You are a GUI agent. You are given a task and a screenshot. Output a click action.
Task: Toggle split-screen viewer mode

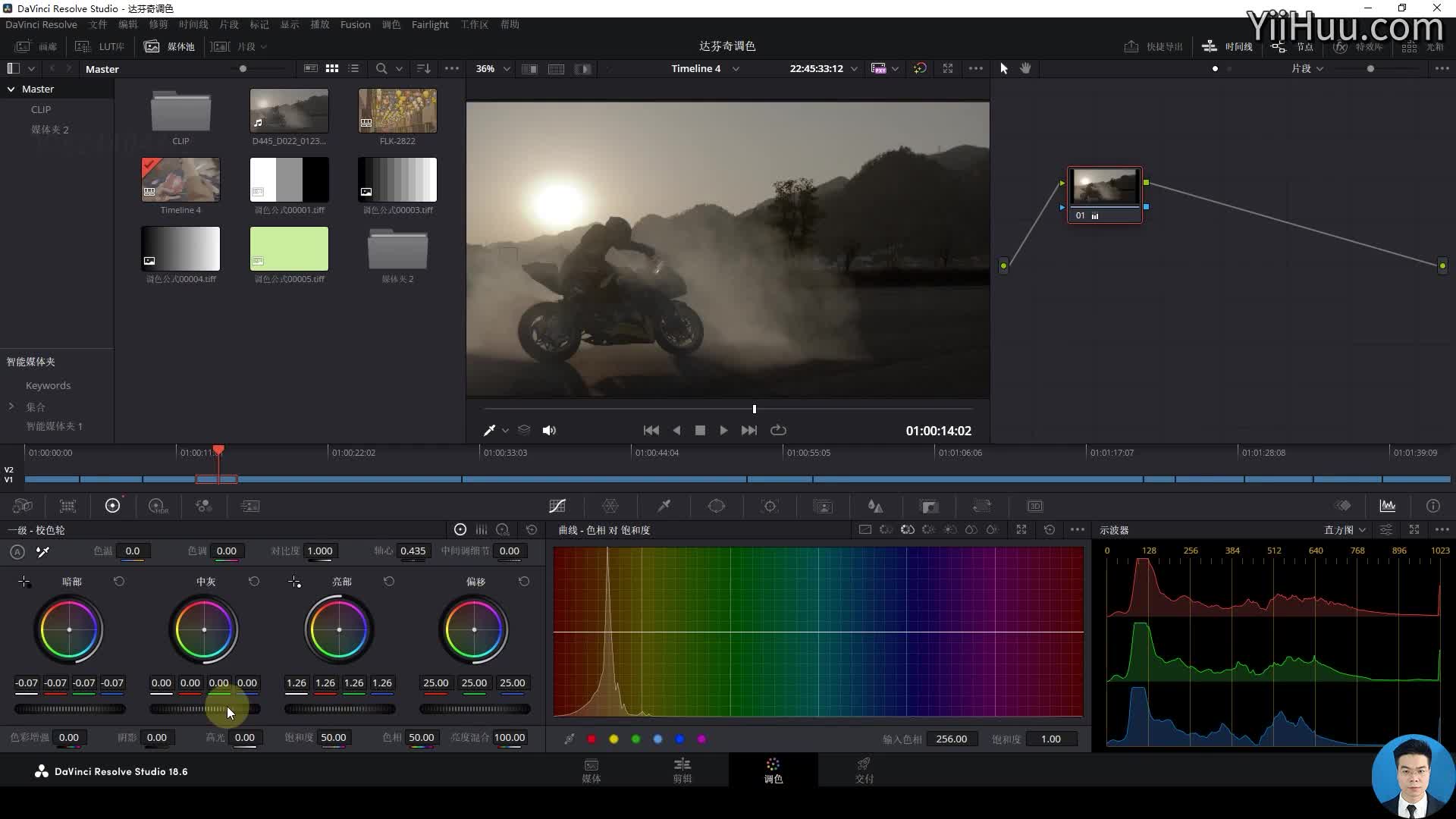pos(556,68)
